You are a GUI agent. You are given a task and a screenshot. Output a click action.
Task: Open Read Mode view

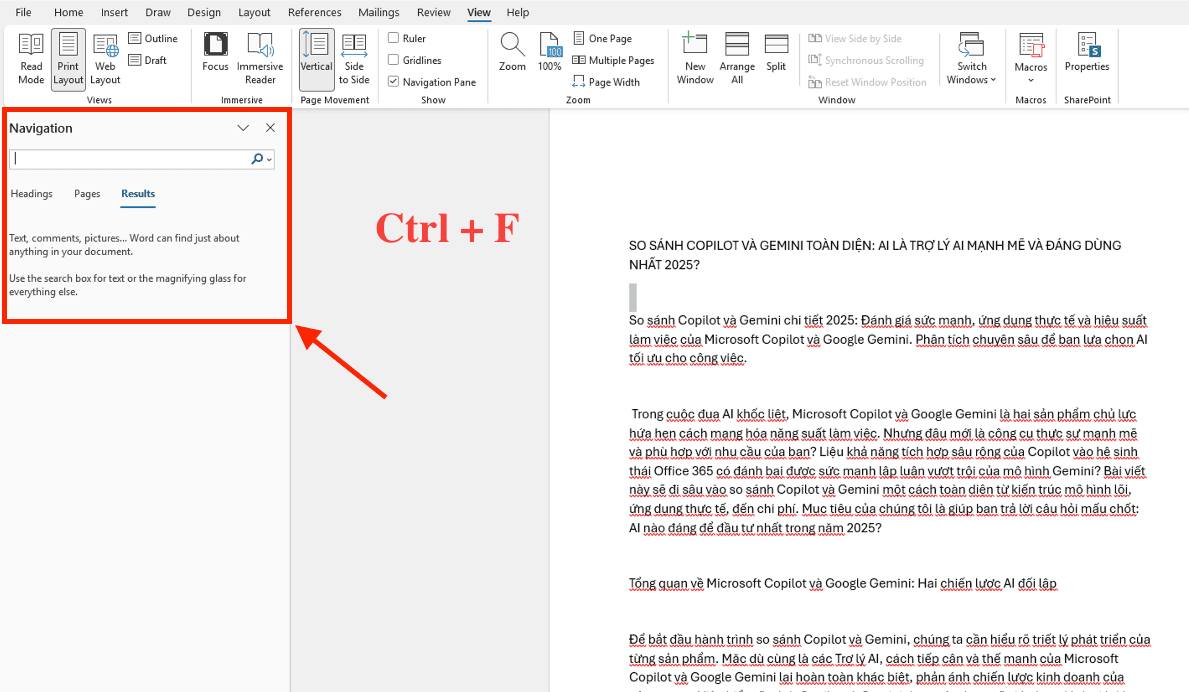(31, 58)
